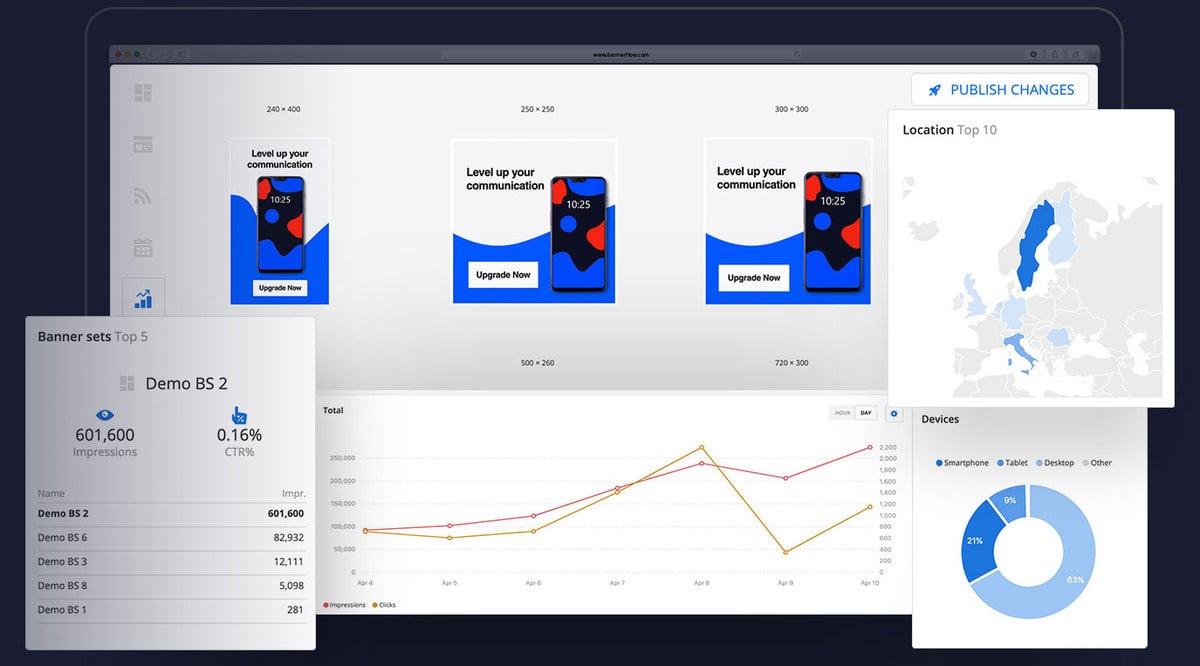
Task: Click the 500 × 260 size label
Action: tap(537, 363)
